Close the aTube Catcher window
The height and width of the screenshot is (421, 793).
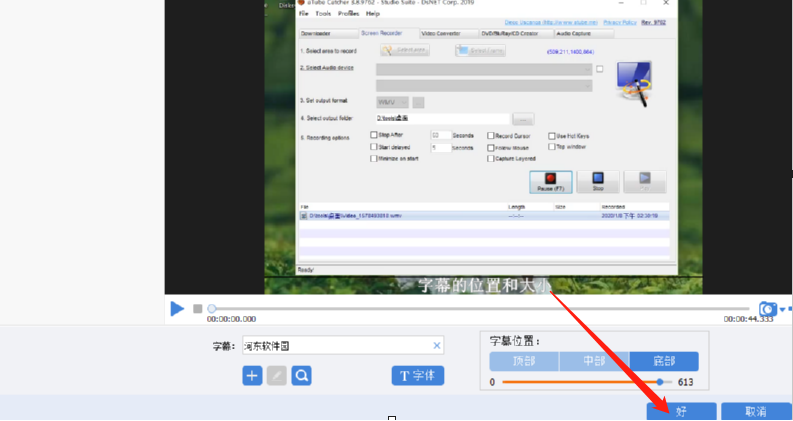click(x=667, y=3)
